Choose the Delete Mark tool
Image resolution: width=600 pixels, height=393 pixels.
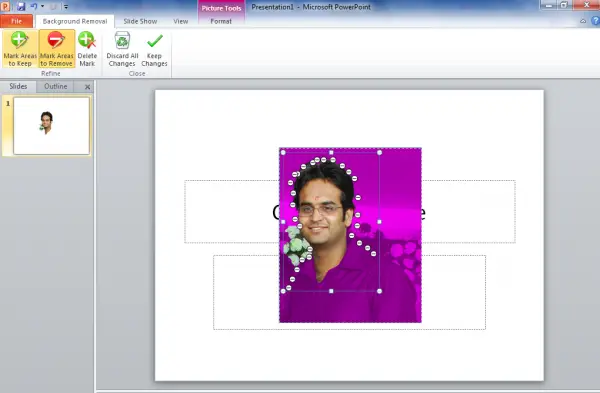pos(87,49)
